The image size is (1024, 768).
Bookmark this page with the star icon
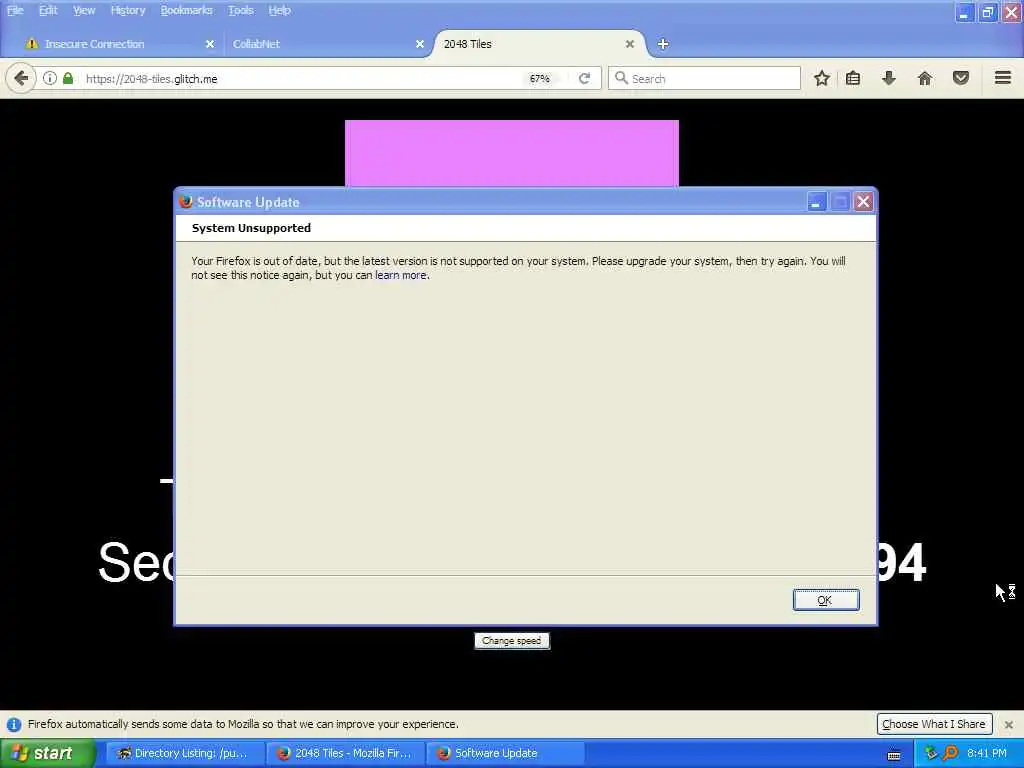(822, 78)
